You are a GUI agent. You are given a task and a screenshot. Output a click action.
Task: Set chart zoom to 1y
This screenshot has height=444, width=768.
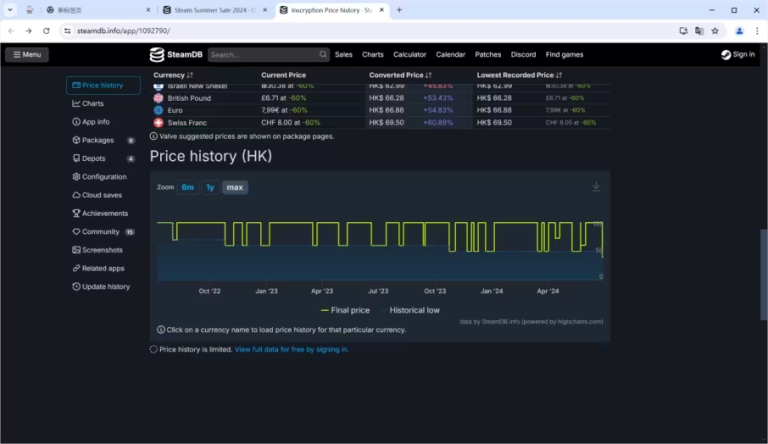210,187
